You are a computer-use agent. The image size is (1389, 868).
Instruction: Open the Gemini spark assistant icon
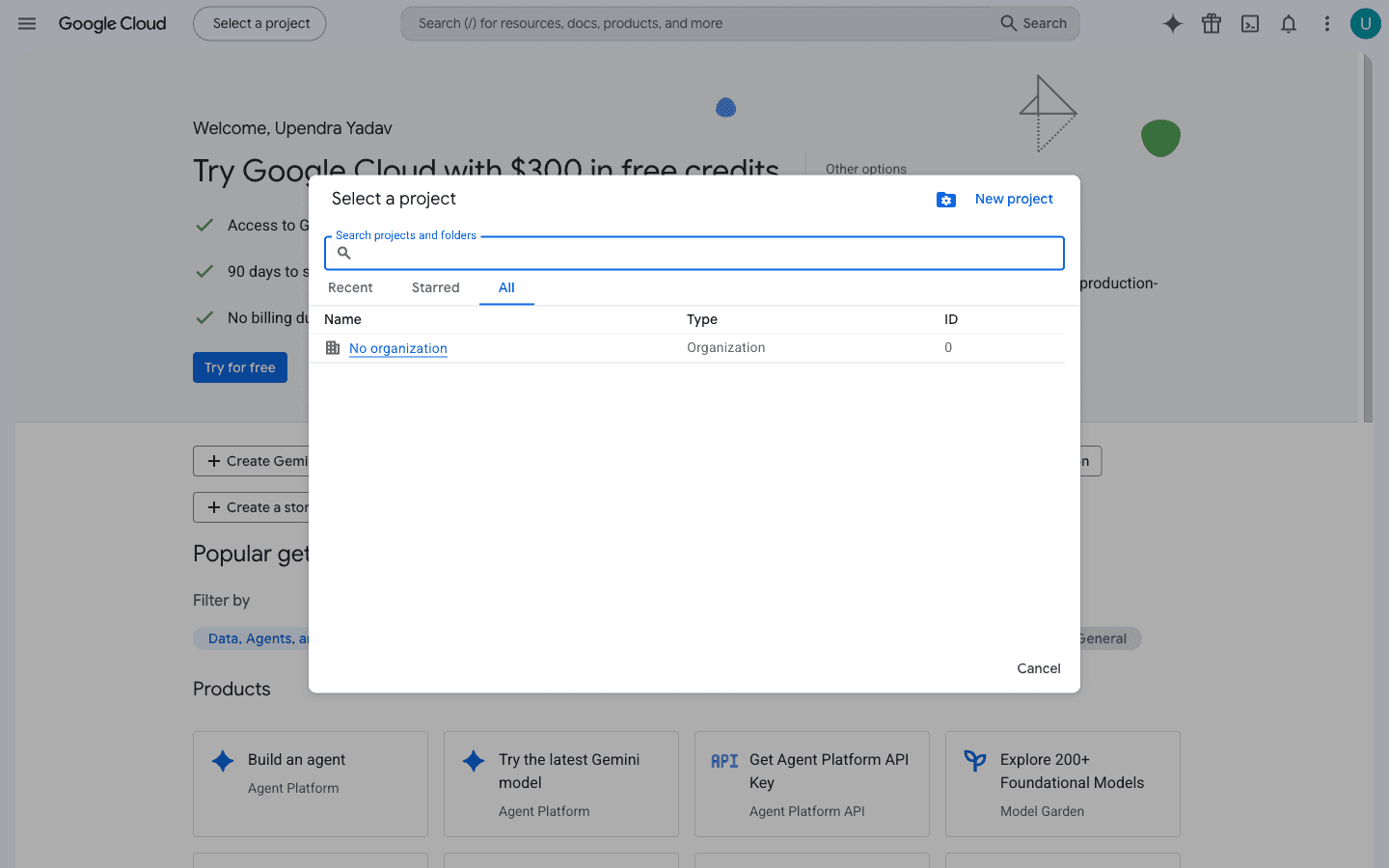[x=1173, y=23]
